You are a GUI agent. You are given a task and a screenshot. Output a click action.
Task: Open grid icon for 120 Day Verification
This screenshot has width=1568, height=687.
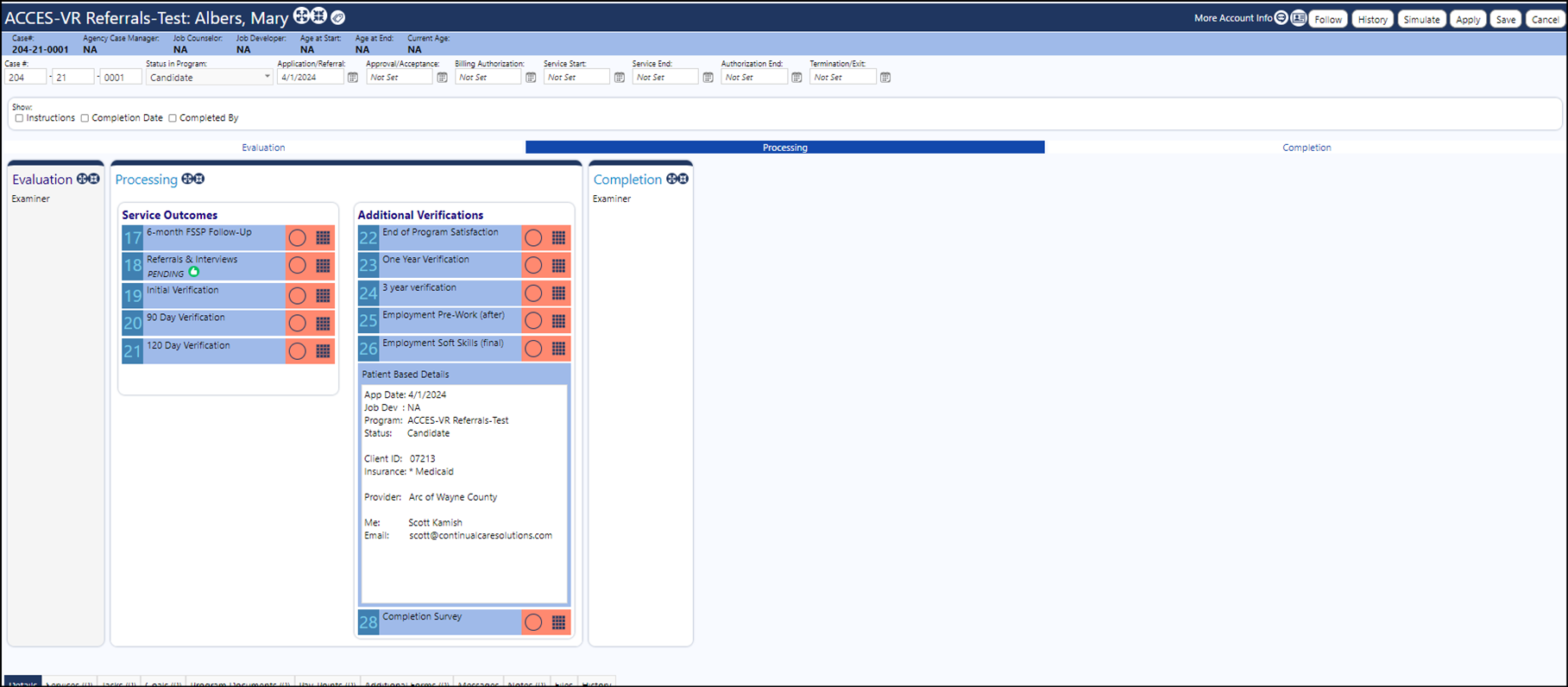coord(323,351)
